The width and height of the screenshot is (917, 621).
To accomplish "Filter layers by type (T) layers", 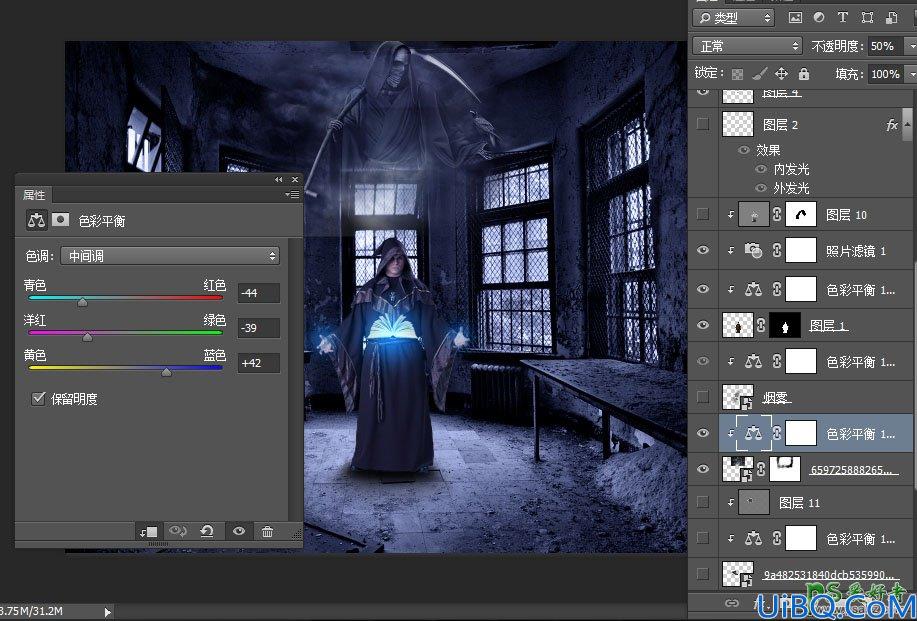I will click(843, 18).
